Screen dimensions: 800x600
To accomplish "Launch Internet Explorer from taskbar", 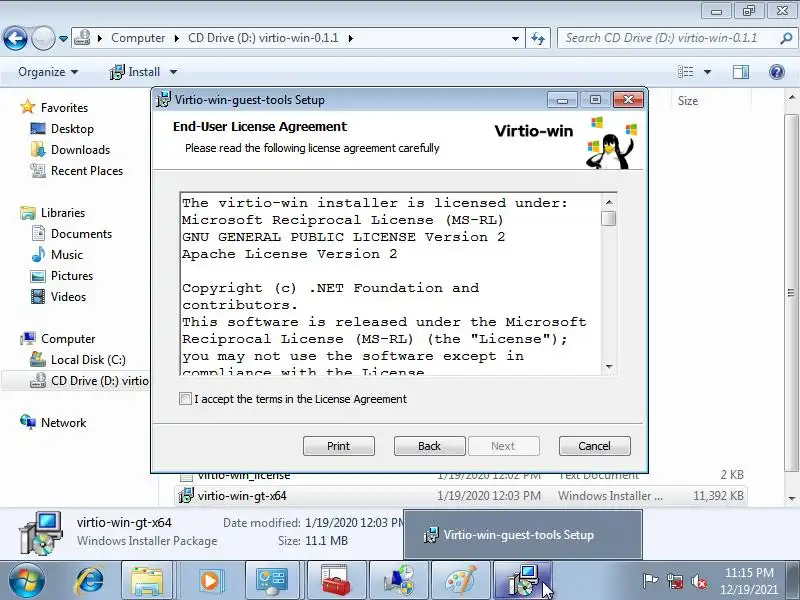I will tap(90, 581).
